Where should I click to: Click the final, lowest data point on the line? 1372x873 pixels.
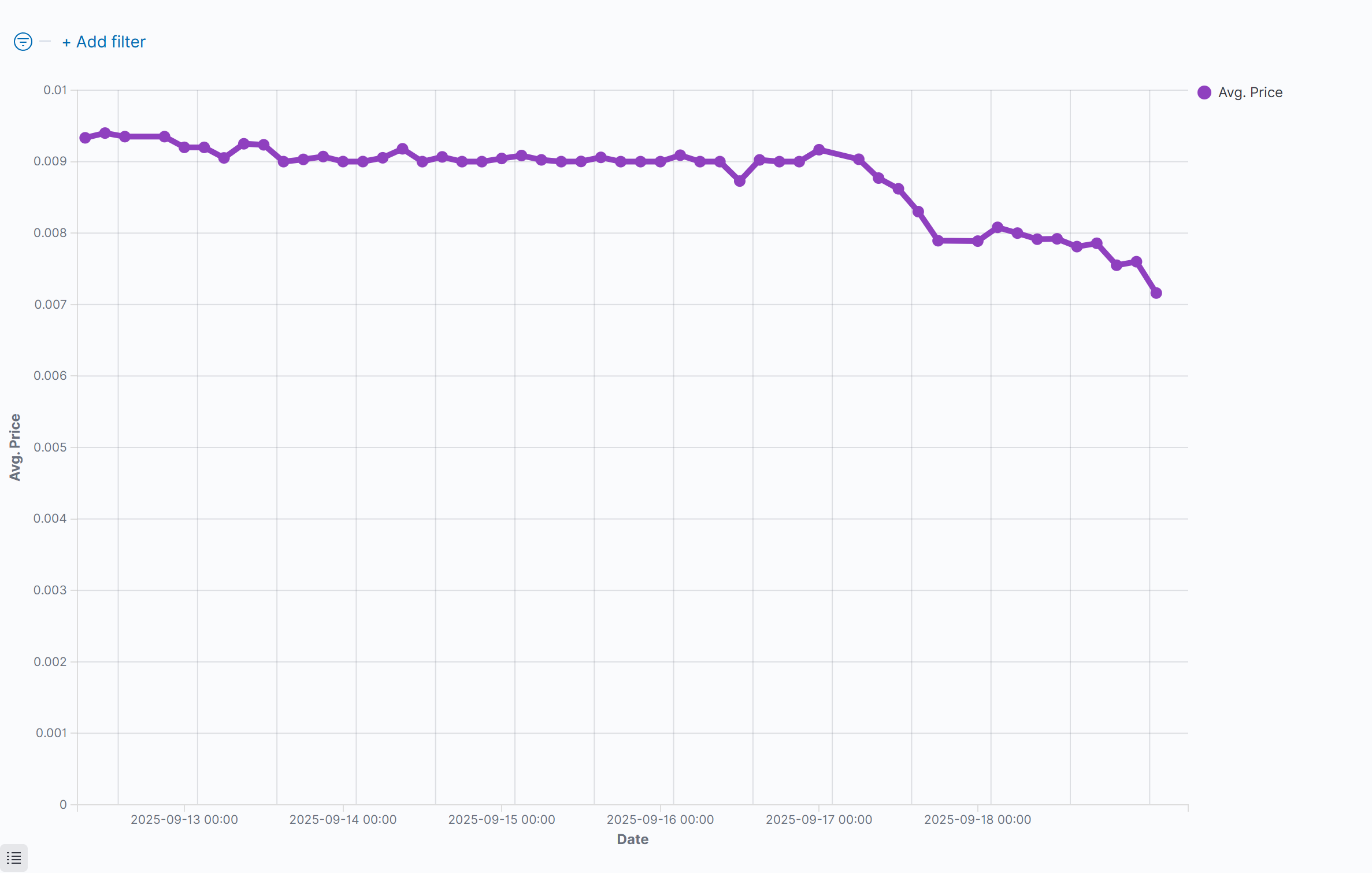point(1156,293)
